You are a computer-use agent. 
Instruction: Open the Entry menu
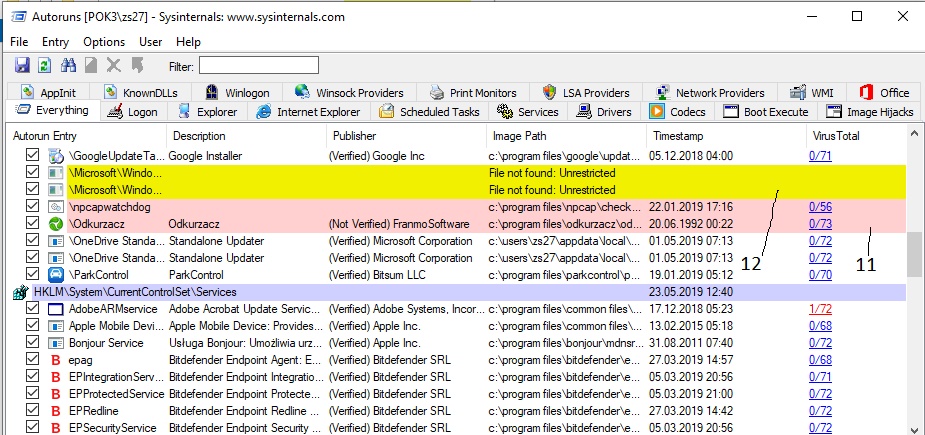55,42
